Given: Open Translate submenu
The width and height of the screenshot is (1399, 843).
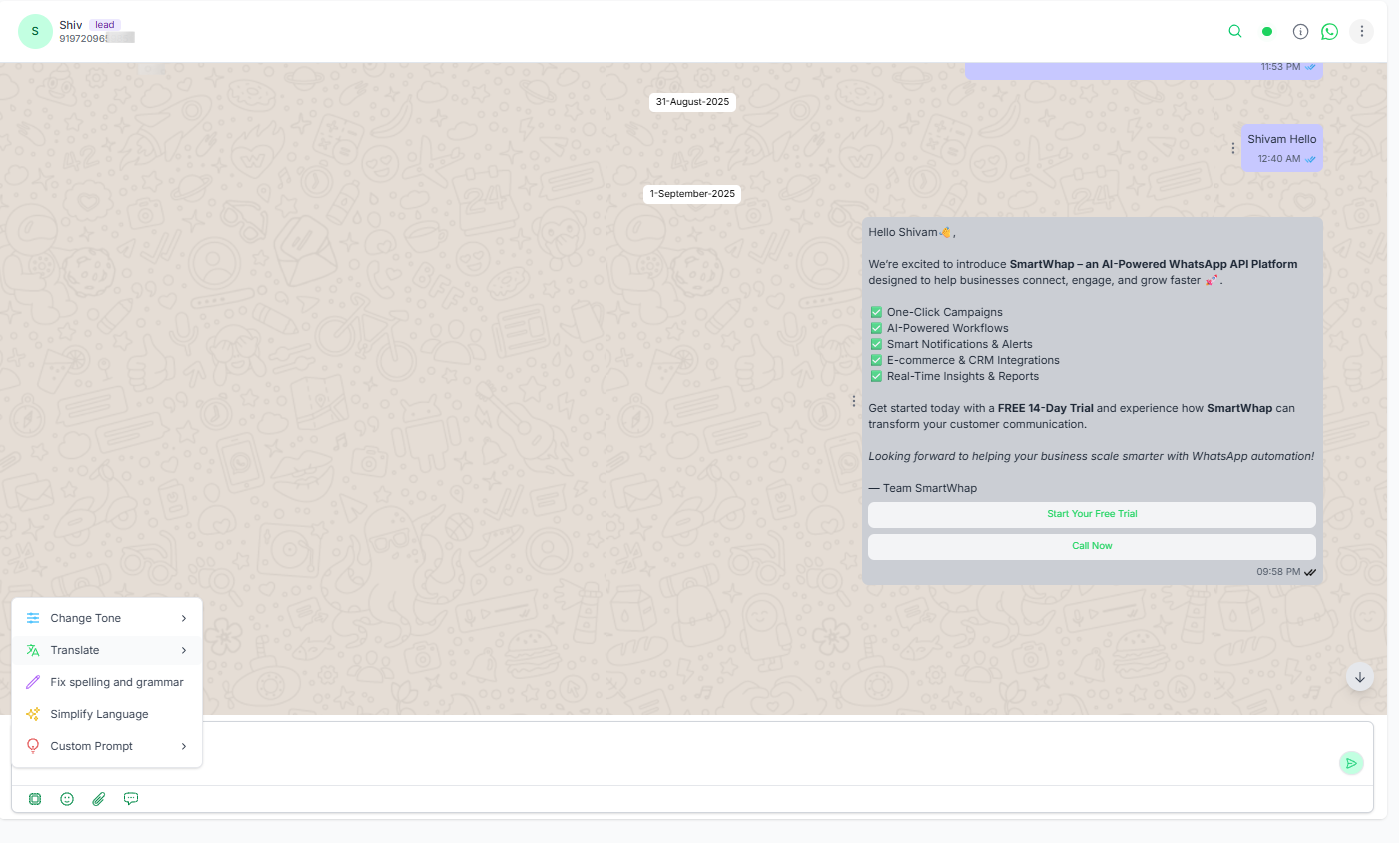Looking at the screenshot, I should click(x=107, y=650).
